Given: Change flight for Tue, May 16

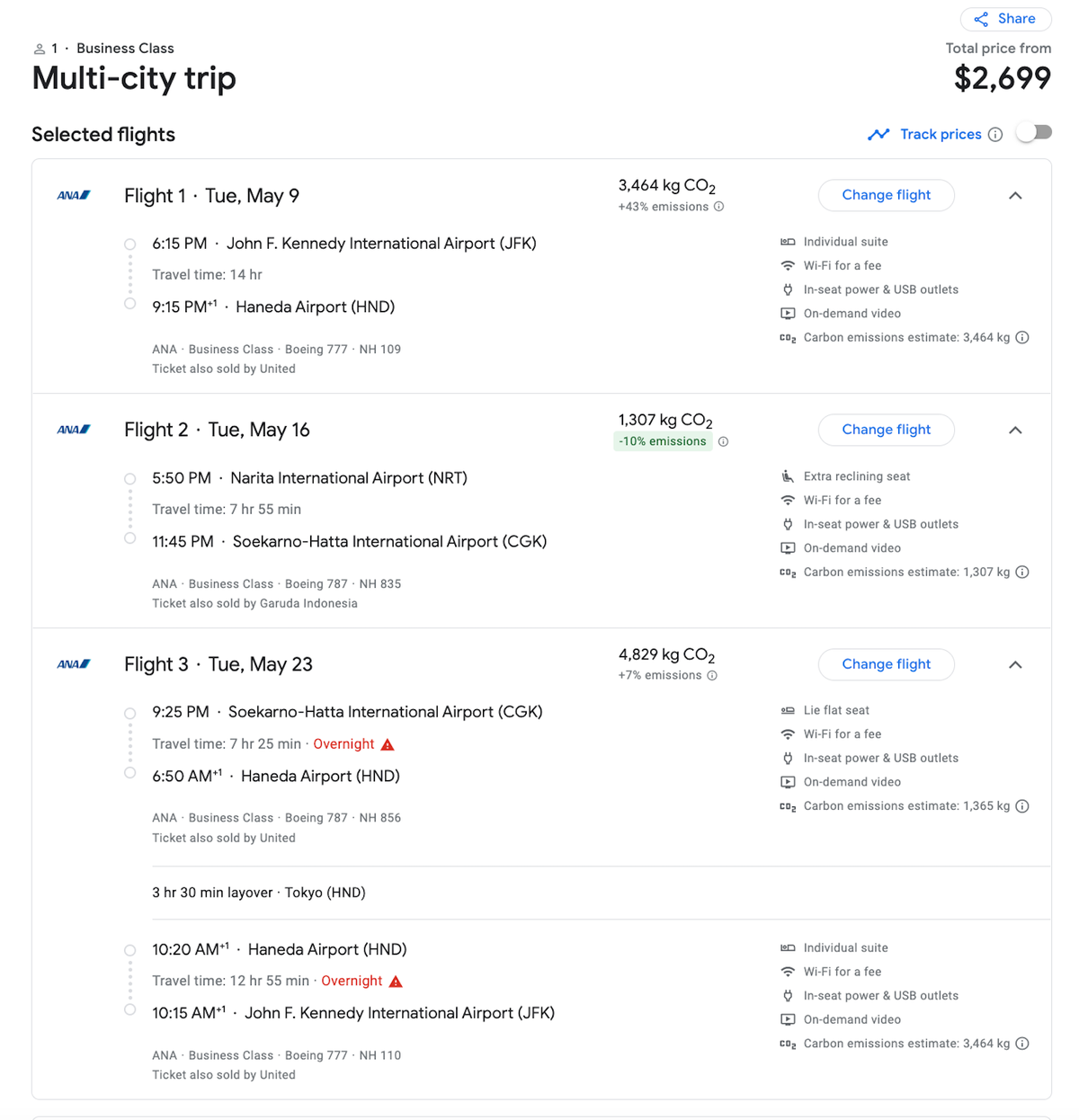Looking at the screenshot, I should [886, 430].
